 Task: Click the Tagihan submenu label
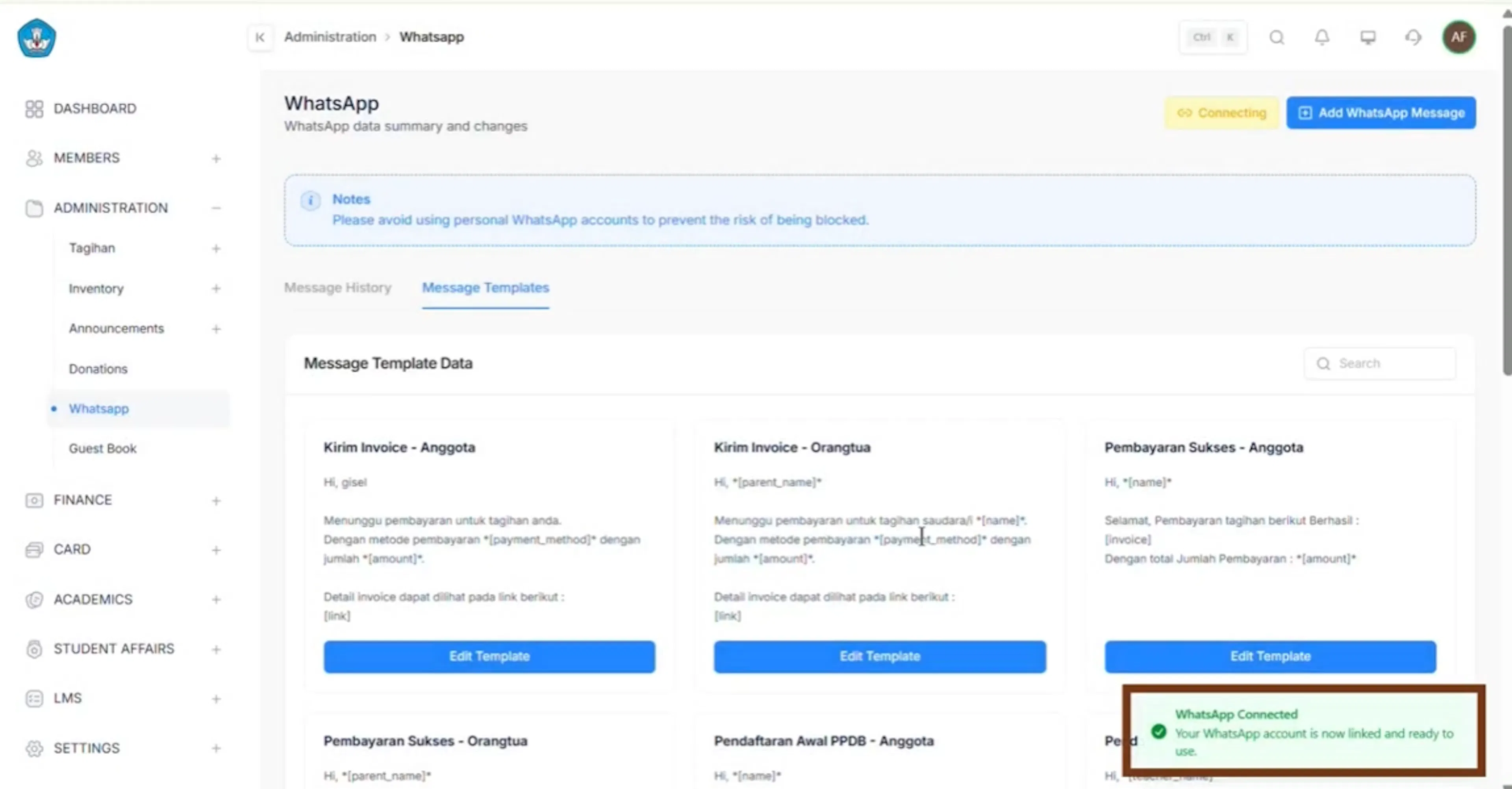pyautogui.click(x=92, y=248)
